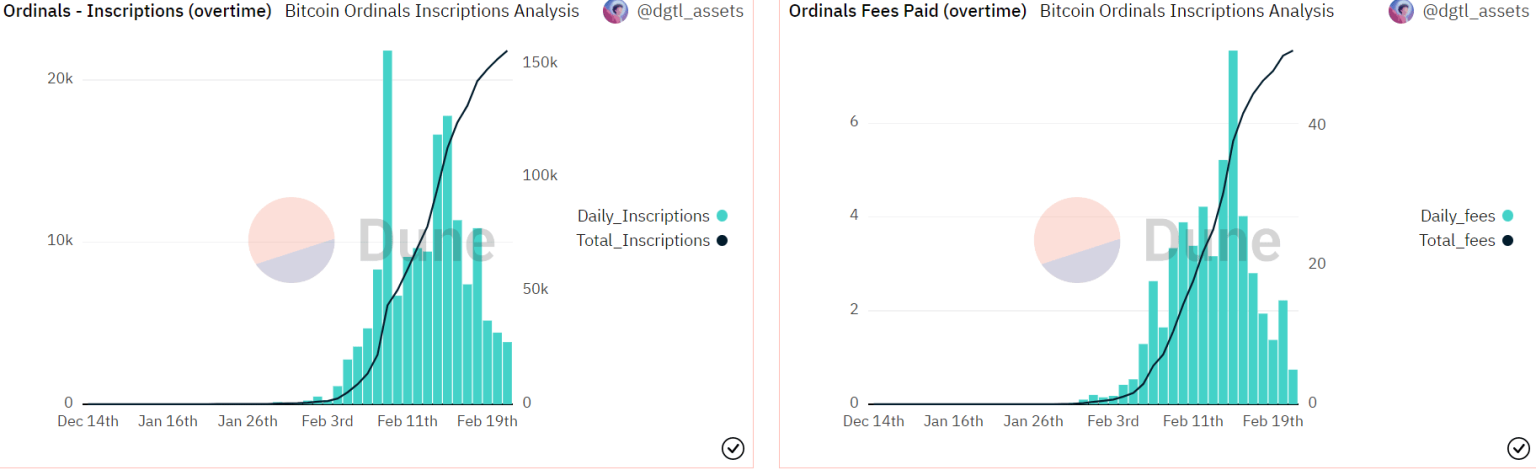Toggle the Daily_Inscriptions legend series
This screenshot has height=470, width=1536.
click(643, 216)
